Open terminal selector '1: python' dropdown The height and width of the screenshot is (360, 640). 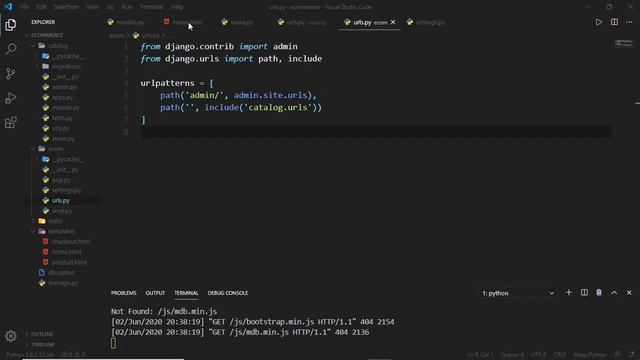pyautogui.click(x=518, y=293)
